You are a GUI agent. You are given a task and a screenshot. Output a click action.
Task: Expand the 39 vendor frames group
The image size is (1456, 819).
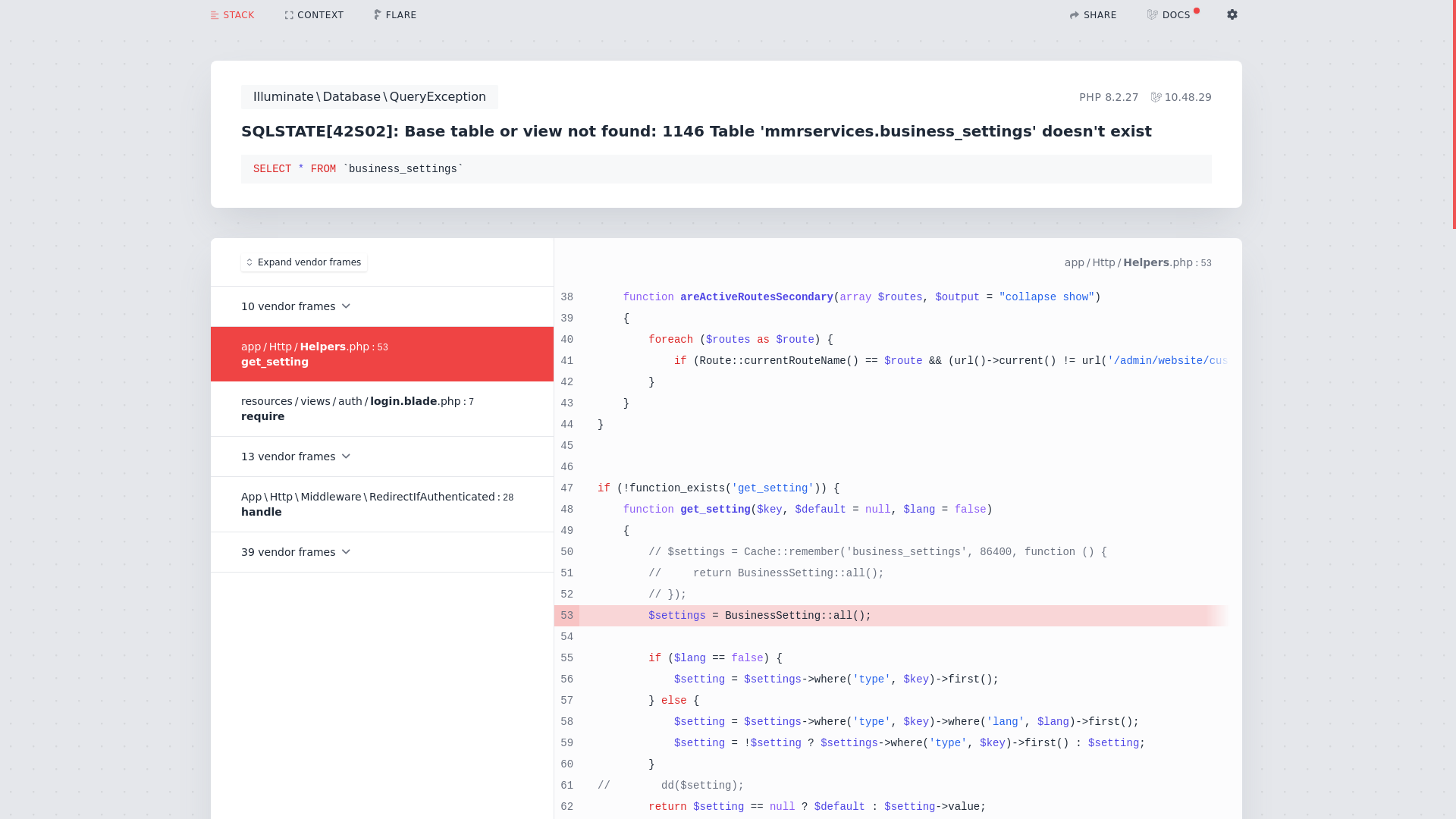[x=382, y=552]
